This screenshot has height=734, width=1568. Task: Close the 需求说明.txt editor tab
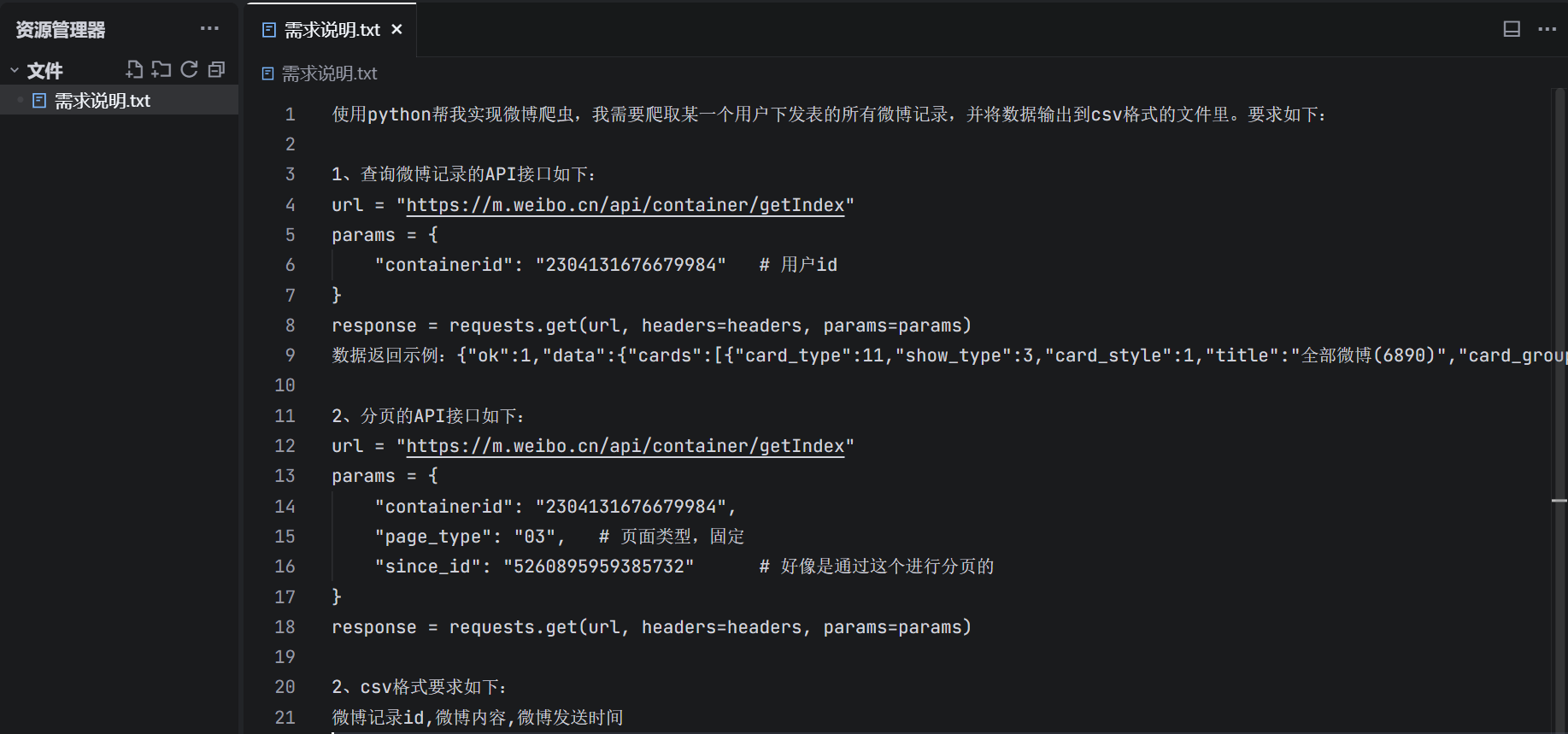click(396, 29)
